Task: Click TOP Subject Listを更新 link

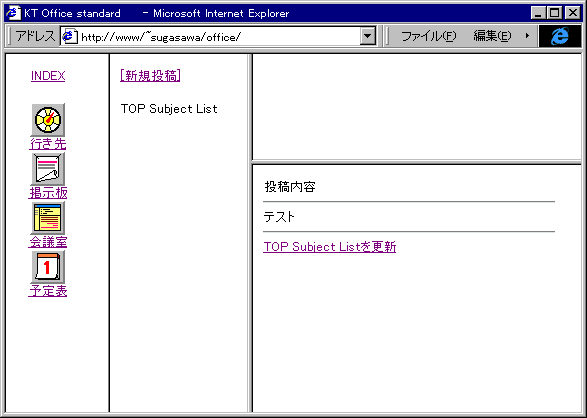Action: pos(329,247)
